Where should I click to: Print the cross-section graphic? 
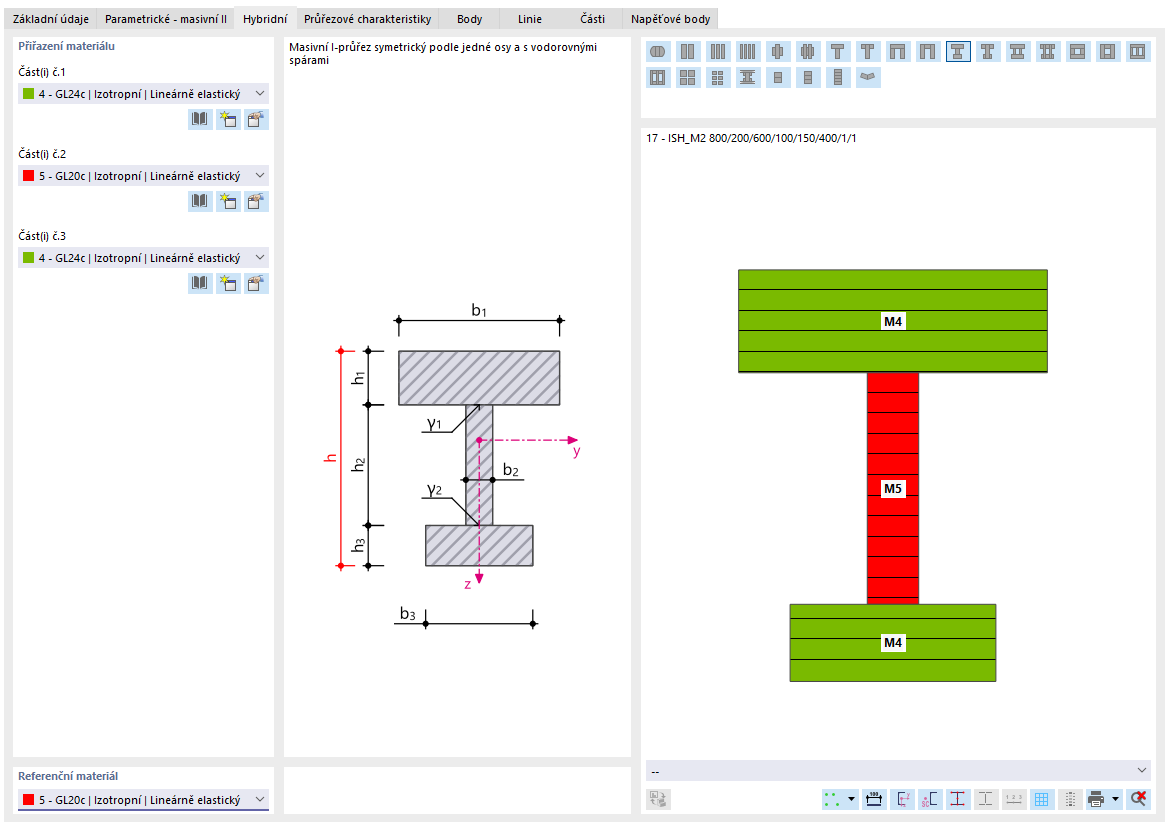point(1096,799)
